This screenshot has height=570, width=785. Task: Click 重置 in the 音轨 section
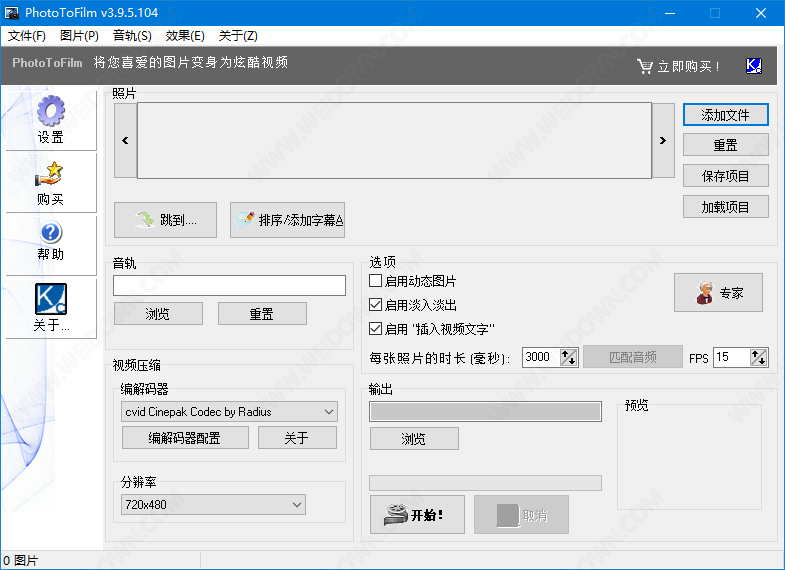262,314
